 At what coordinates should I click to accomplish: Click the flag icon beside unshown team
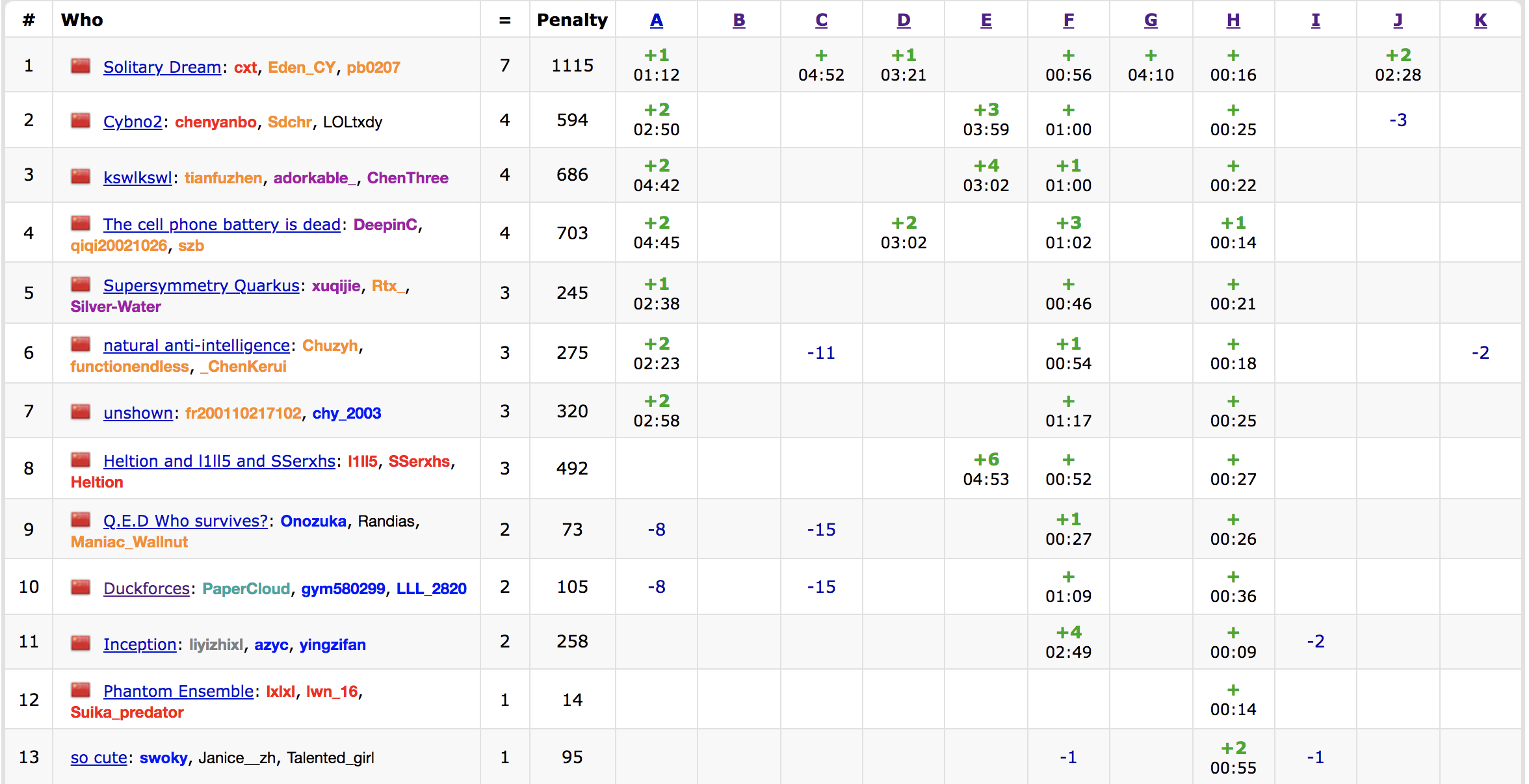pyautogui.click(x=81, y=412)
